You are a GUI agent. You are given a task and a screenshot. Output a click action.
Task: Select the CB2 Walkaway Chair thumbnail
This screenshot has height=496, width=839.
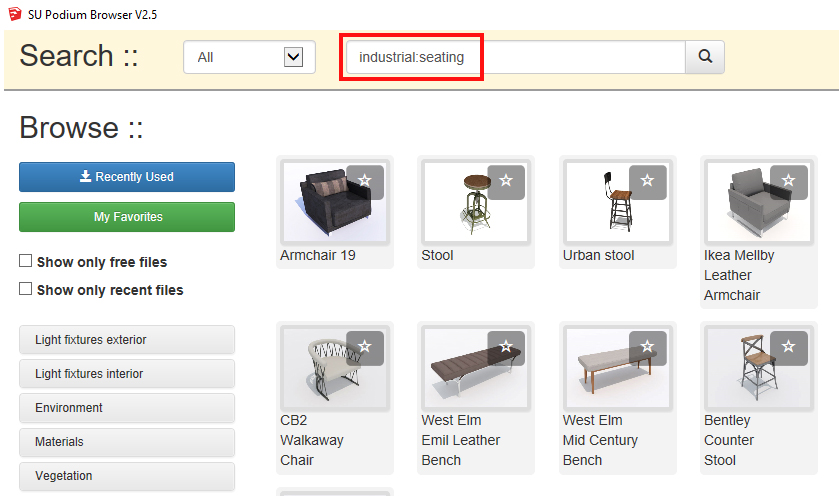[x=335, y=368]
